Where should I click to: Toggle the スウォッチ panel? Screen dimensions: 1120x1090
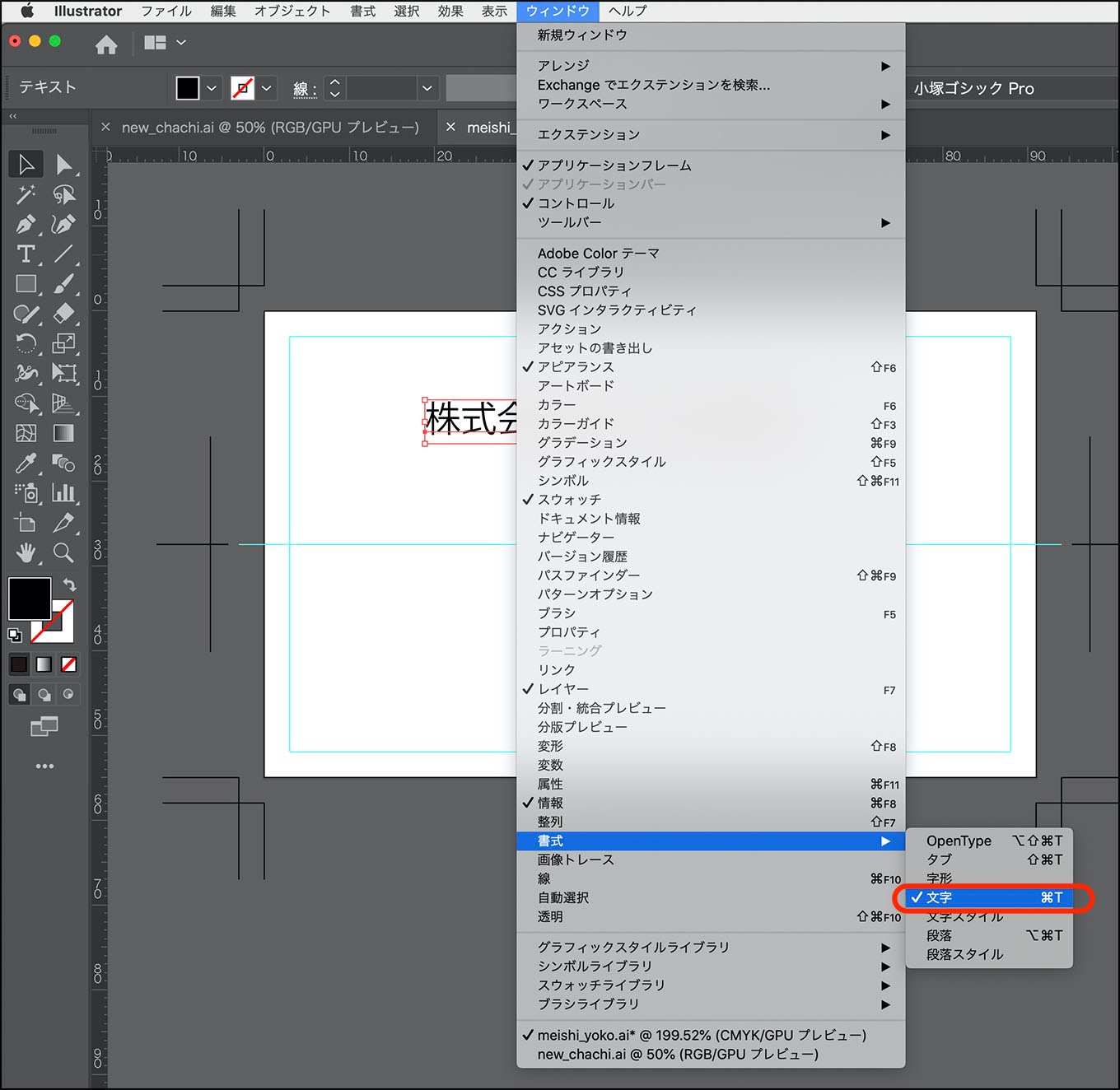click(711, 500)
